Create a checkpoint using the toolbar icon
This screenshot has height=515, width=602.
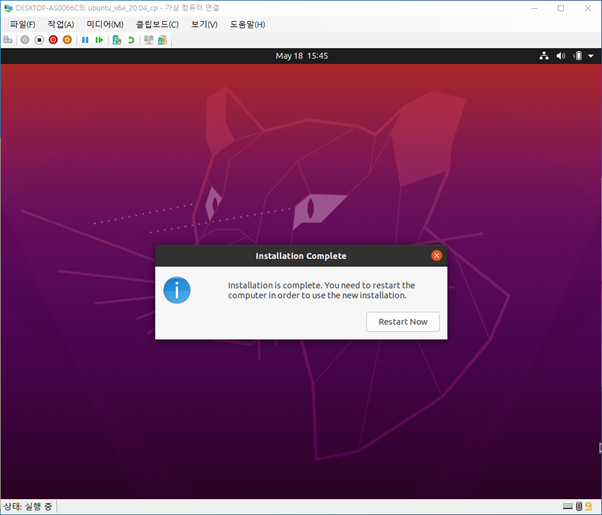coord(117,40)
